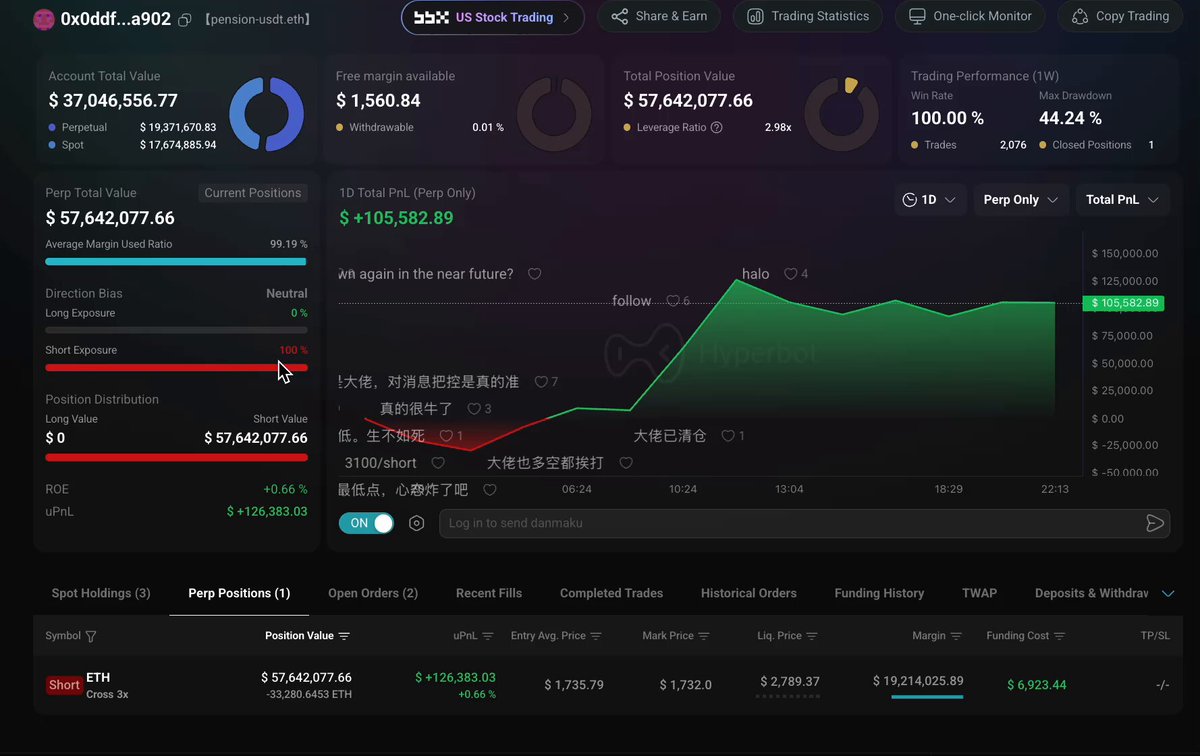The image size is (1200, 756).
Task: Open the Open Orders (2) tab
Action: click(373, 593)
